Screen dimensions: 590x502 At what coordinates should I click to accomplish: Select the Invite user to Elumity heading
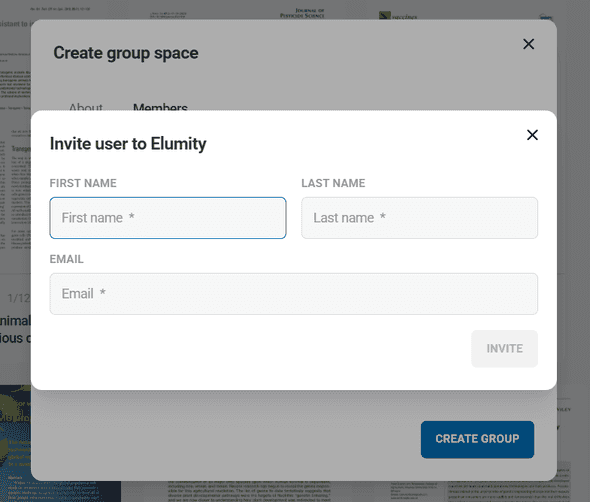click(128, 144)
